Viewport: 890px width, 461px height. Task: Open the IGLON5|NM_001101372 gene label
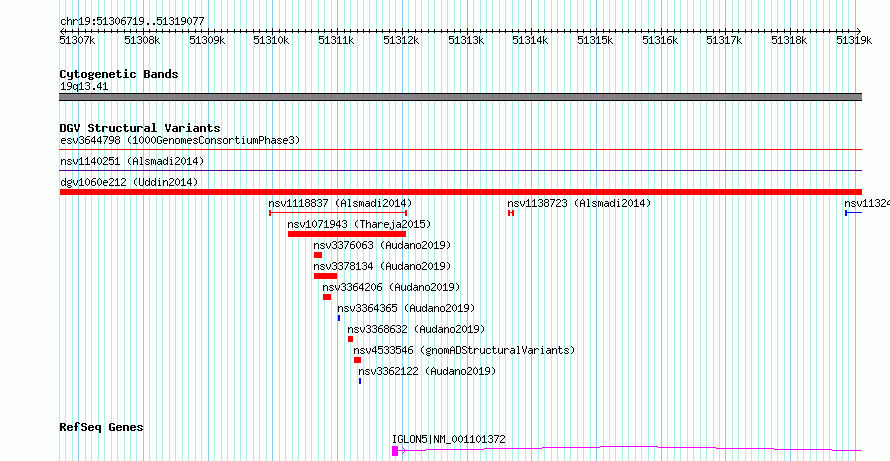[x=448, y=439]
